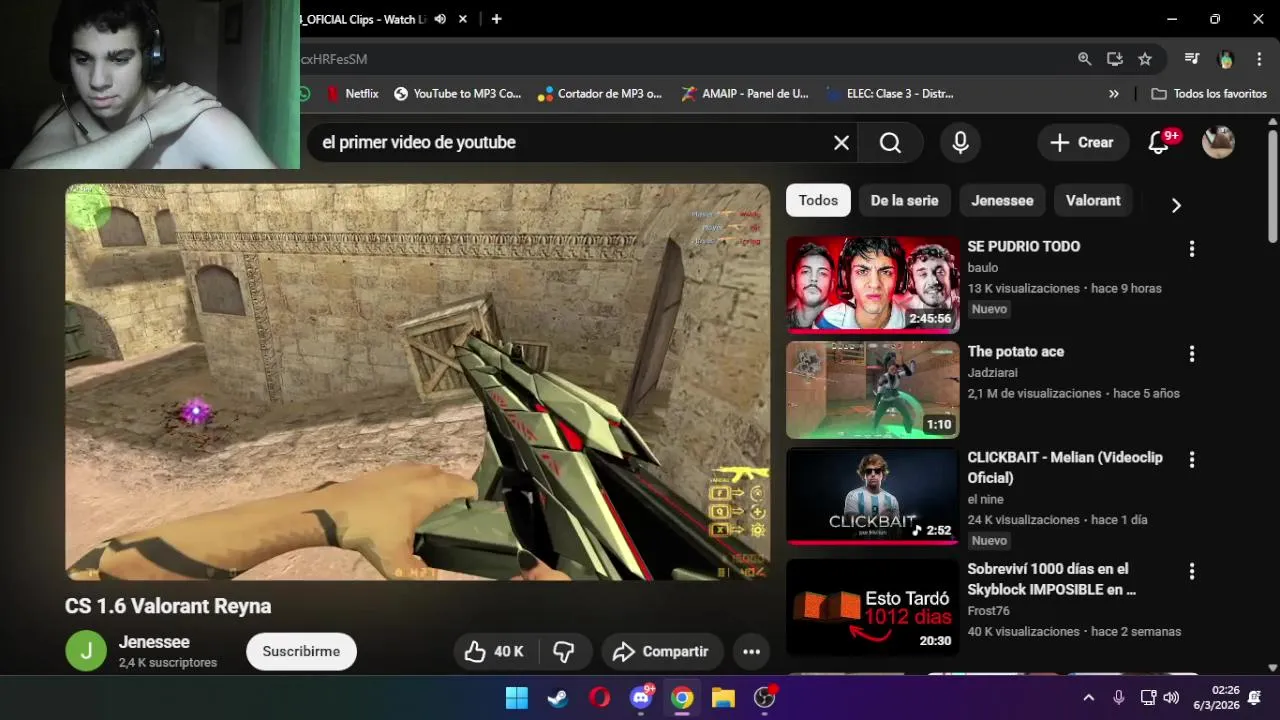1280x720 pixels.
Task: Open the CLICKBAIT Melian video thumbnail
Action: [x=872, y=496]
